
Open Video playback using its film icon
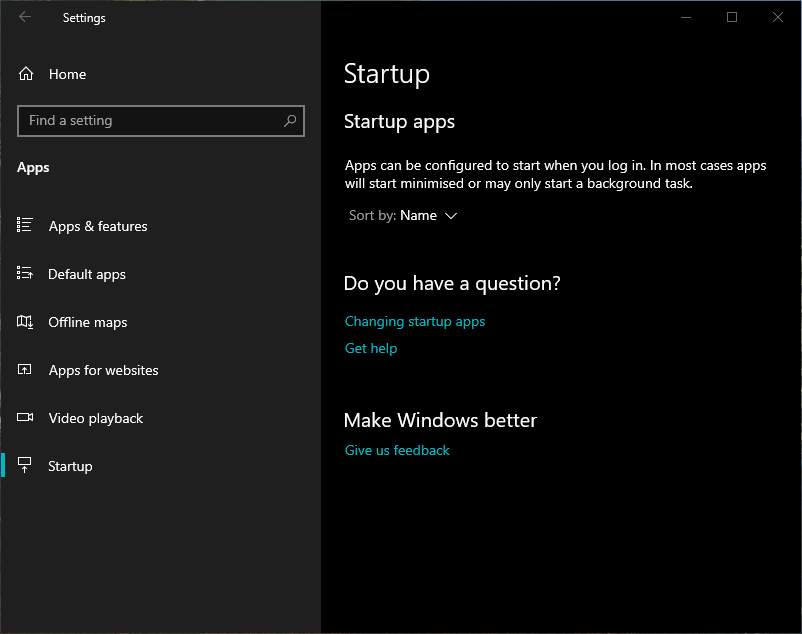click(x=25, y=418)
